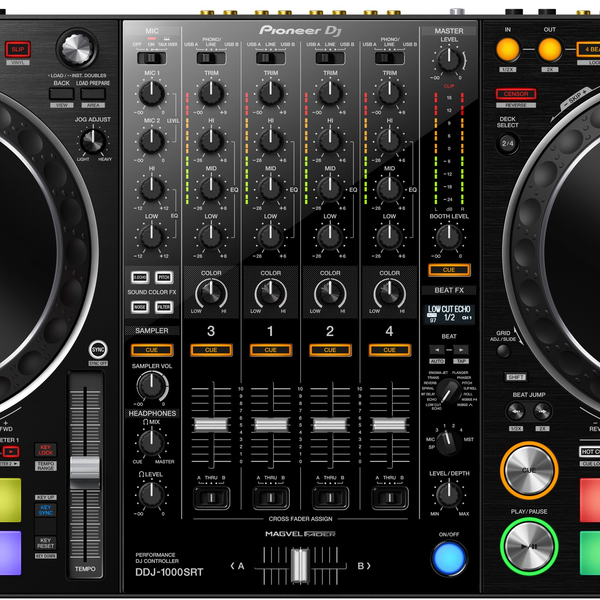
Task: Click the Beat Jump right arrow button
Action: [542, 412]
